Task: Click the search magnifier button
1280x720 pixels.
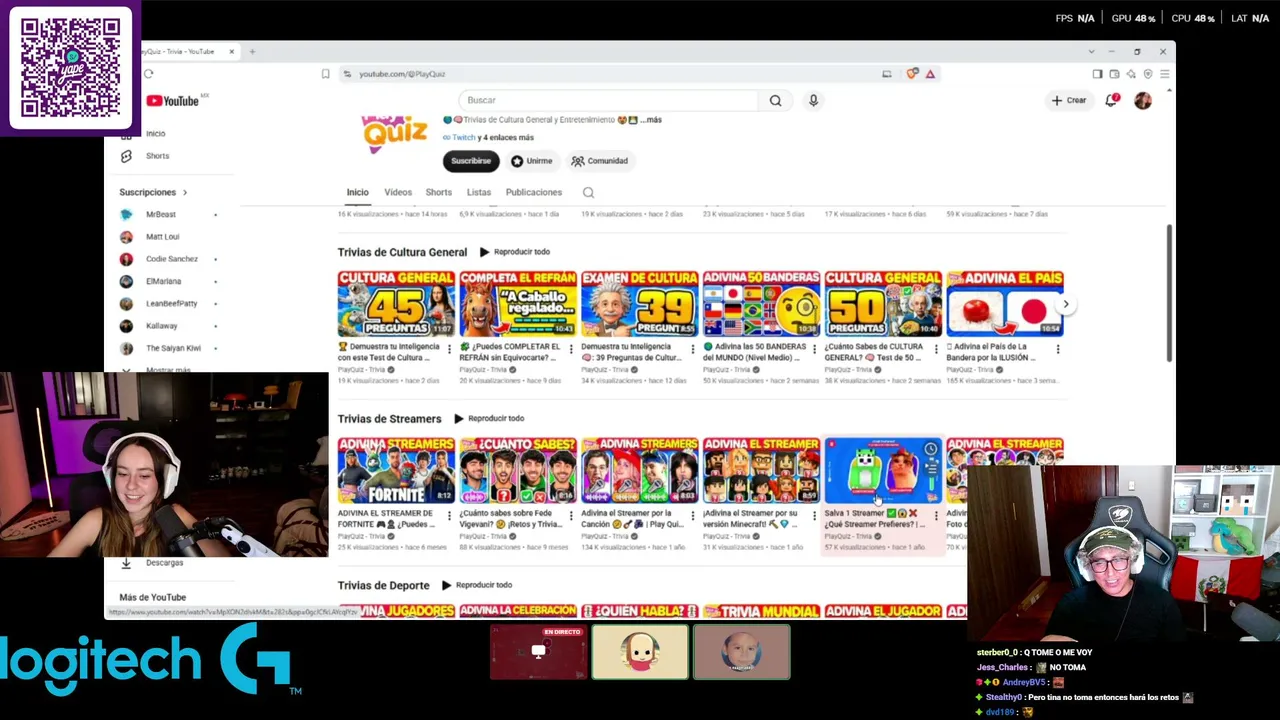Action: pos(775,100)
